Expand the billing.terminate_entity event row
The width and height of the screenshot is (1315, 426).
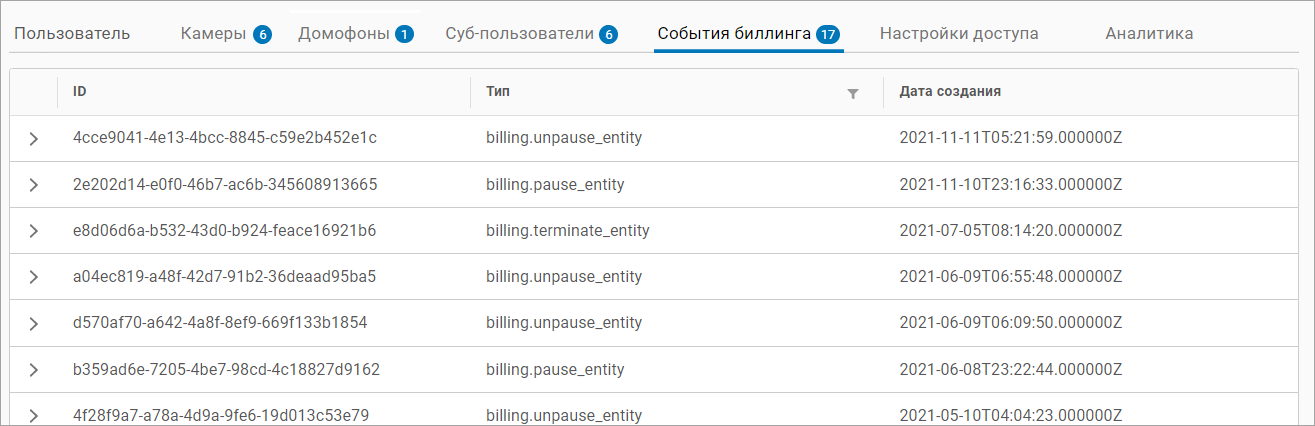tap(34, 231)
